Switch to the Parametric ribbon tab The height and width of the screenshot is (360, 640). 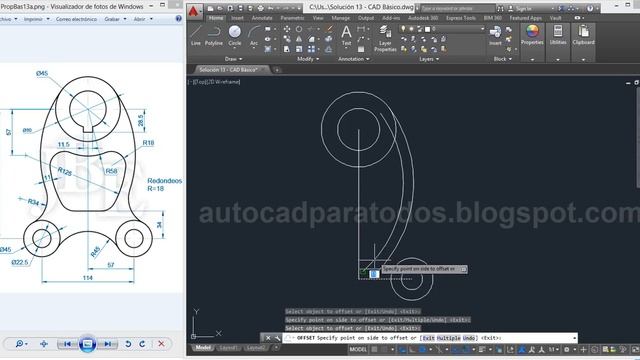pos(292,18)
